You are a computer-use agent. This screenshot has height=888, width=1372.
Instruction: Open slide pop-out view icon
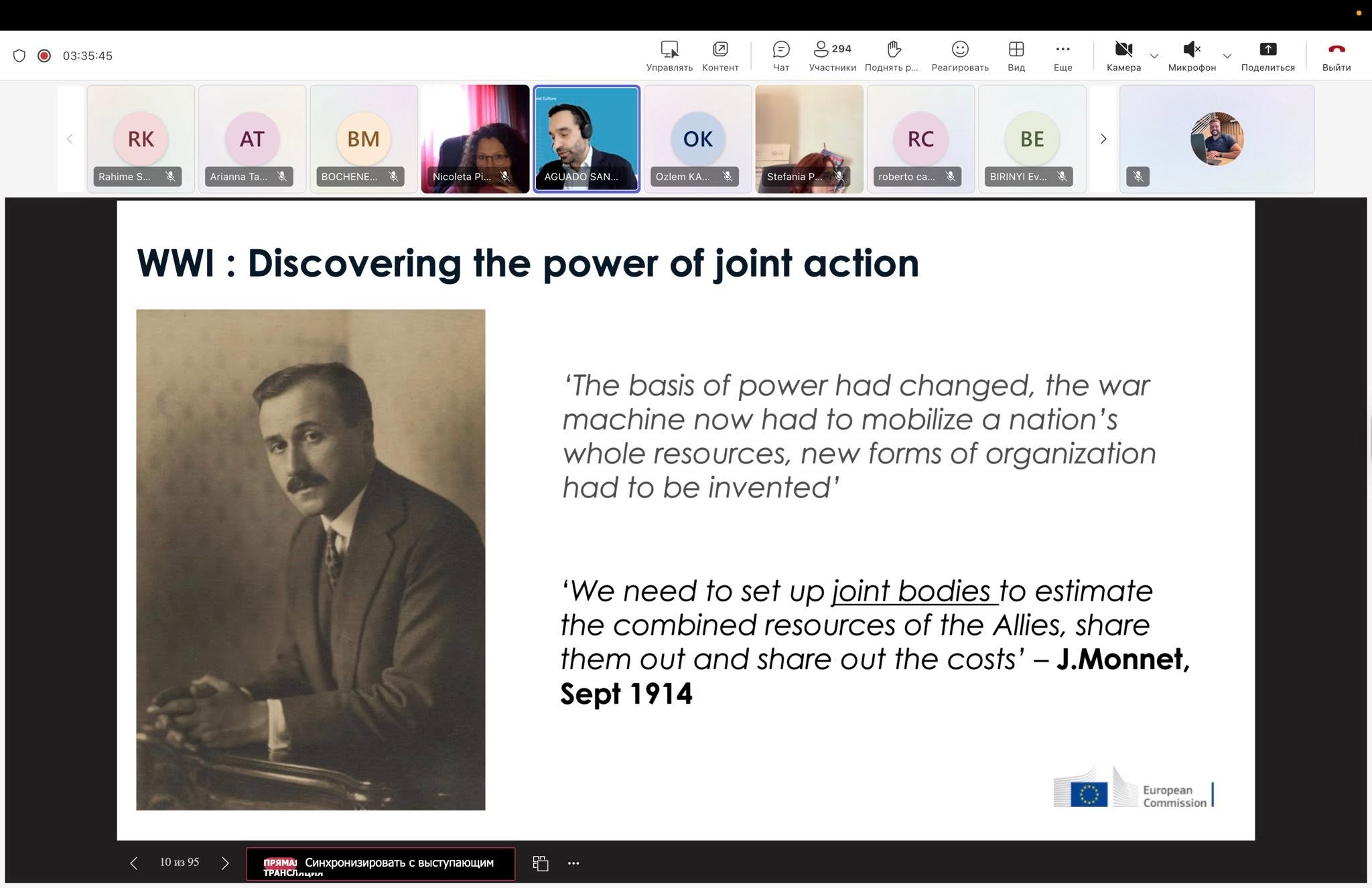(541, 863)
